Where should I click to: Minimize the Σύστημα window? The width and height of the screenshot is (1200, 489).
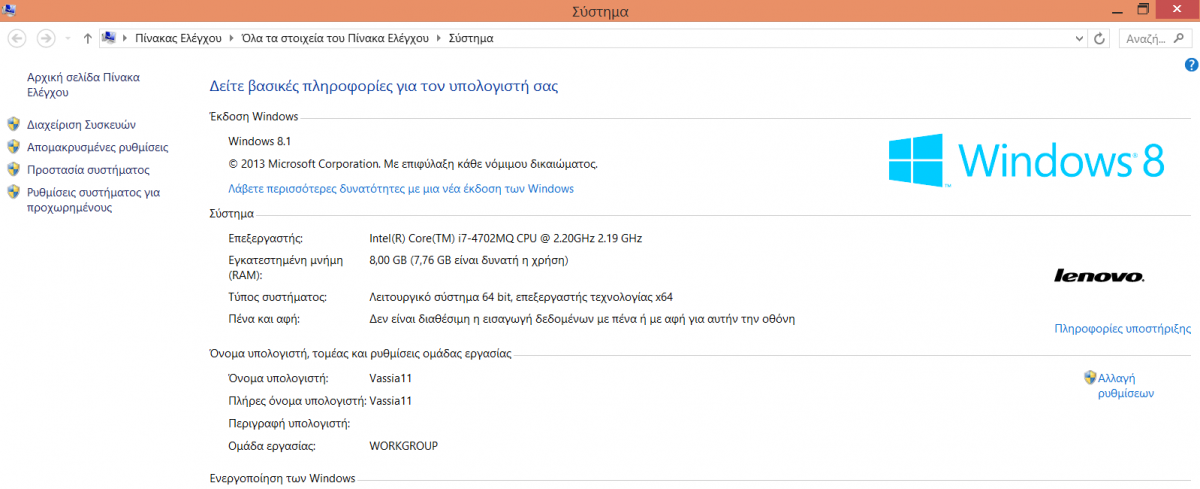[x=1116, y=9]
